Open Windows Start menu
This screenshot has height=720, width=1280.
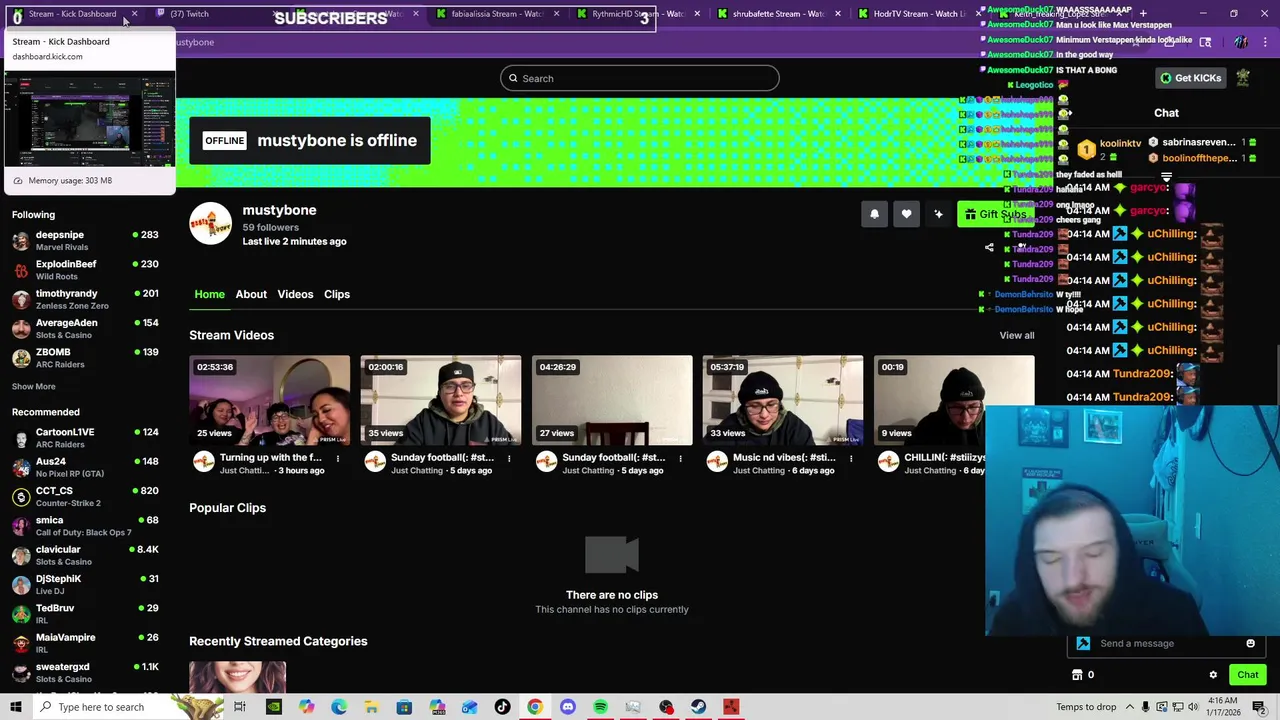tap(15, 707)
